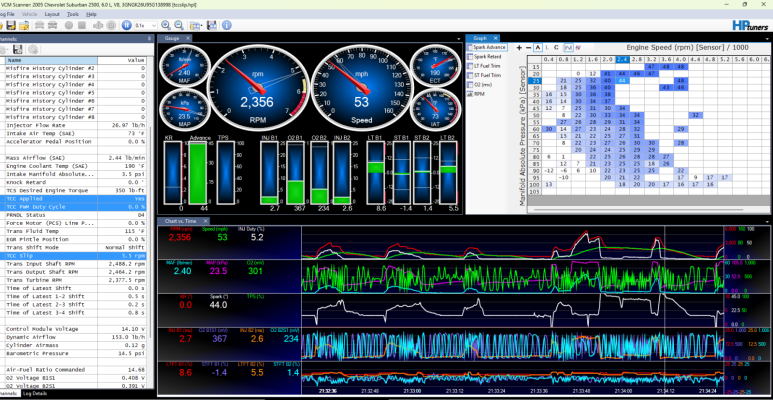
Task: Click the Connect to Vehicle car icon
Action: (x=38, y=25)
